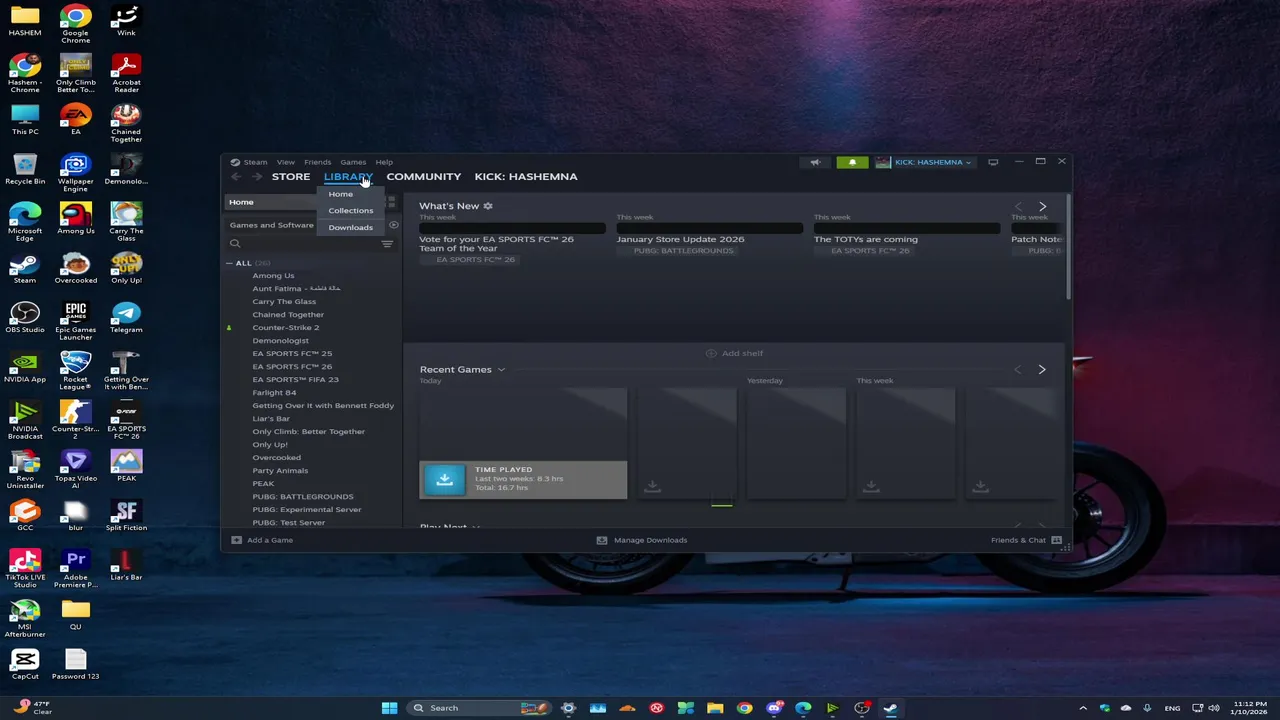Select Among Us in game list

pos(273,276)
